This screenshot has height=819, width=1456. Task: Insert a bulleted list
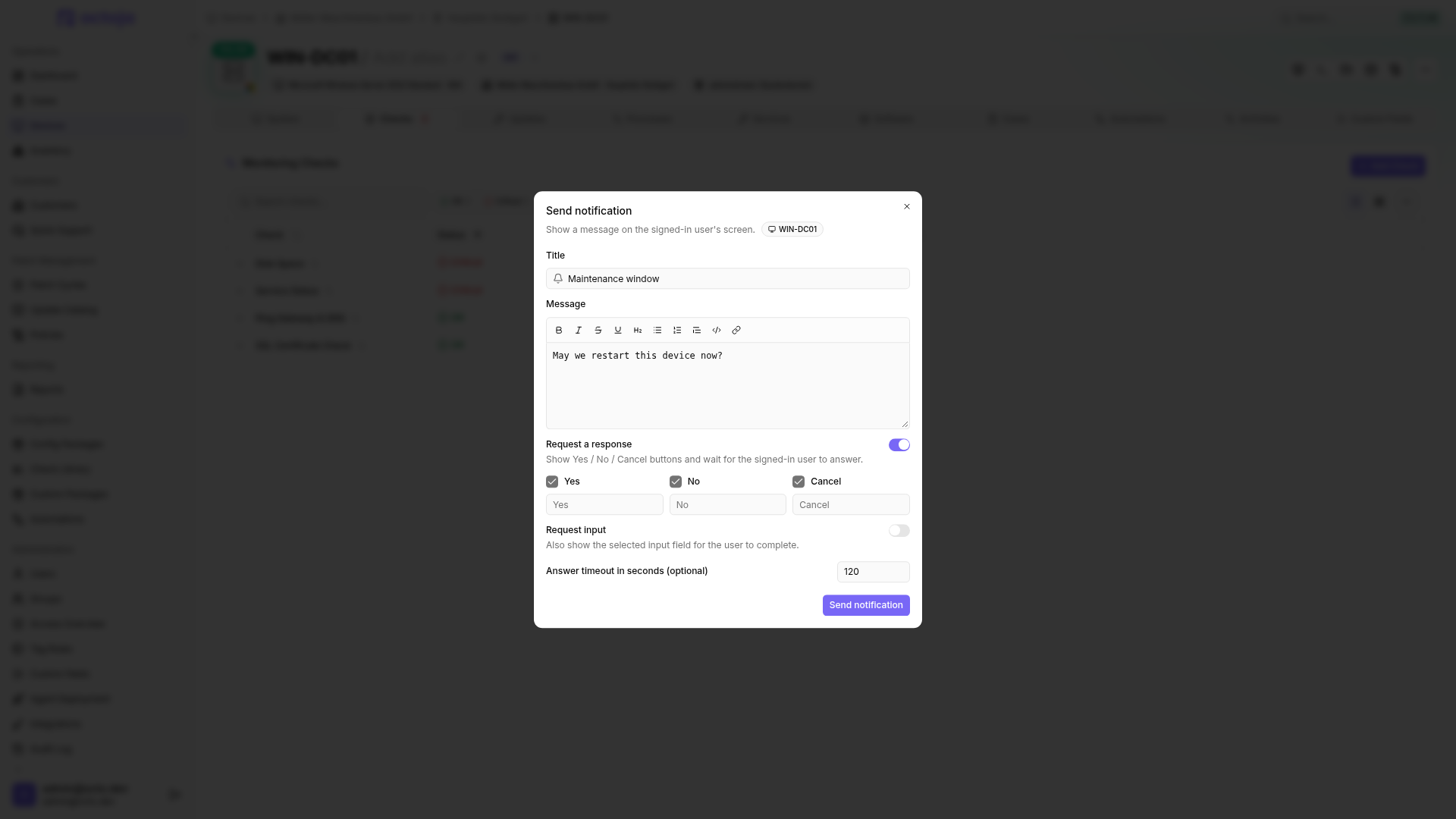pos(657,331)
